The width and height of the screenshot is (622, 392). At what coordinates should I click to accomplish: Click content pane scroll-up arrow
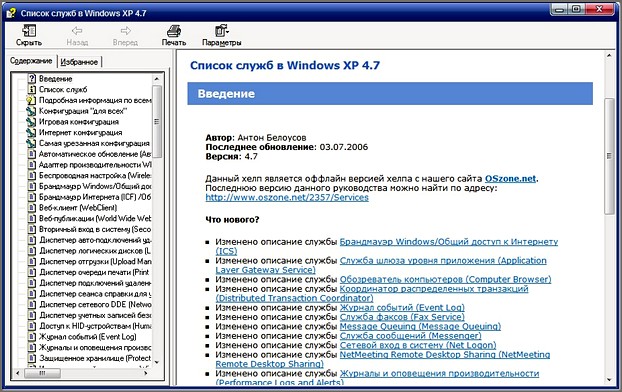click(609, 56)
